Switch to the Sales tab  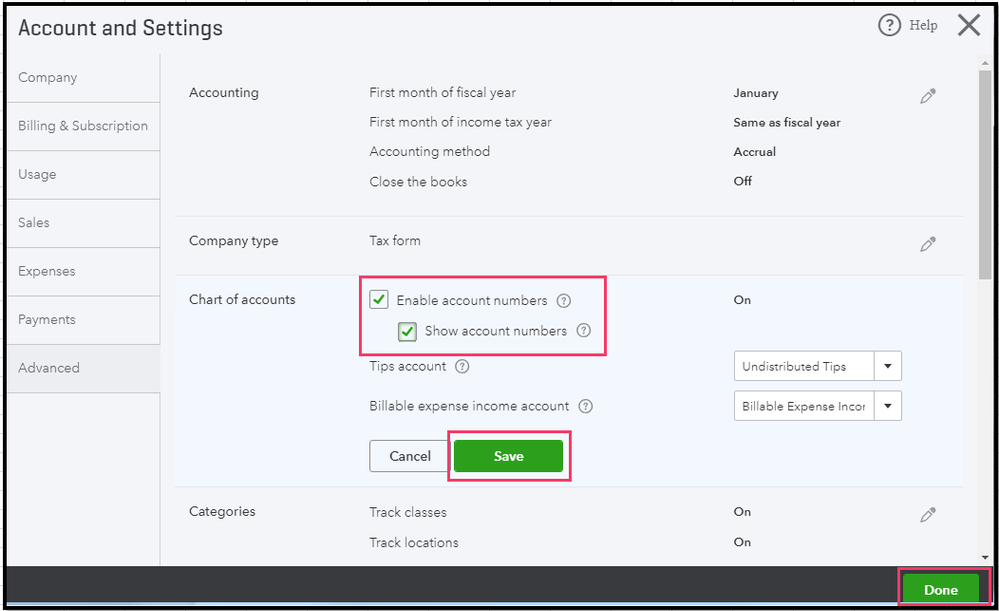tap(34, 223)
